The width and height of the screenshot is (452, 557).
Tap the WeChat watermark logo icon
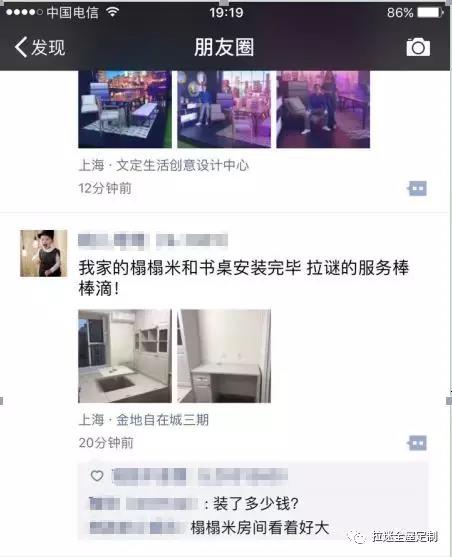tap(357, 537)
